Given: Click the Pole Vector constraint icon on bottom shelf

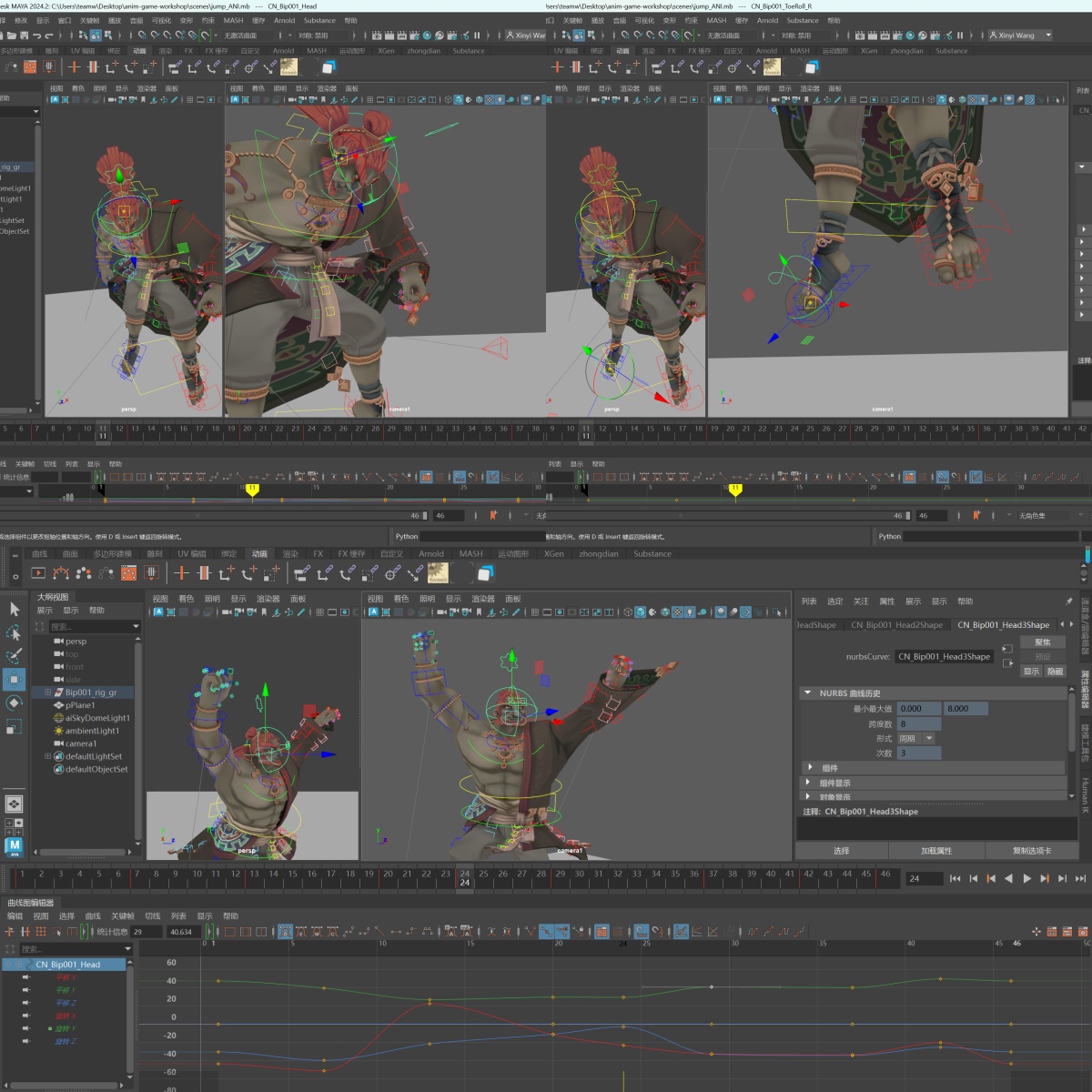Looking at the screenshot, I should pyautogui.click(x=415, y=572).
